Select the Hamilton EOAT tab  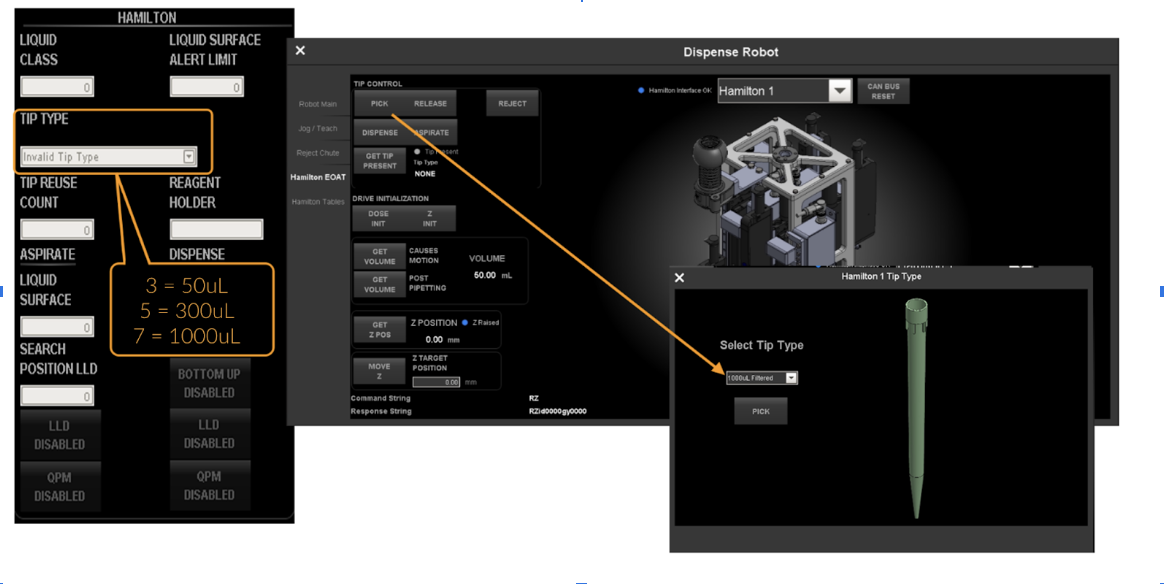point(318,177)
